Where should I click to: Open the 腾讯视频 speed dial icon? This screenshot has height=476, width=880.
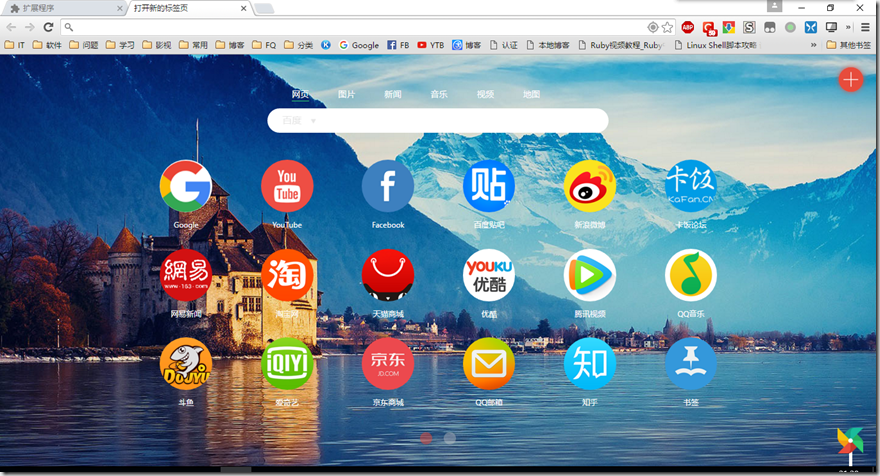590,275
